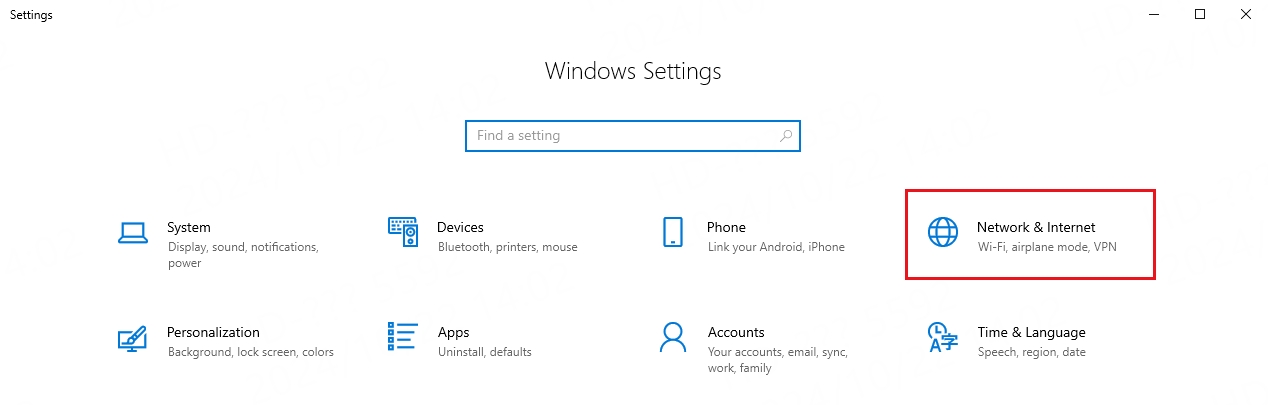The width and height of the screenshot is (1268, 405).
Task: Maximize the Settings window
Action: pyautogui.click(x=1200, y=14)
